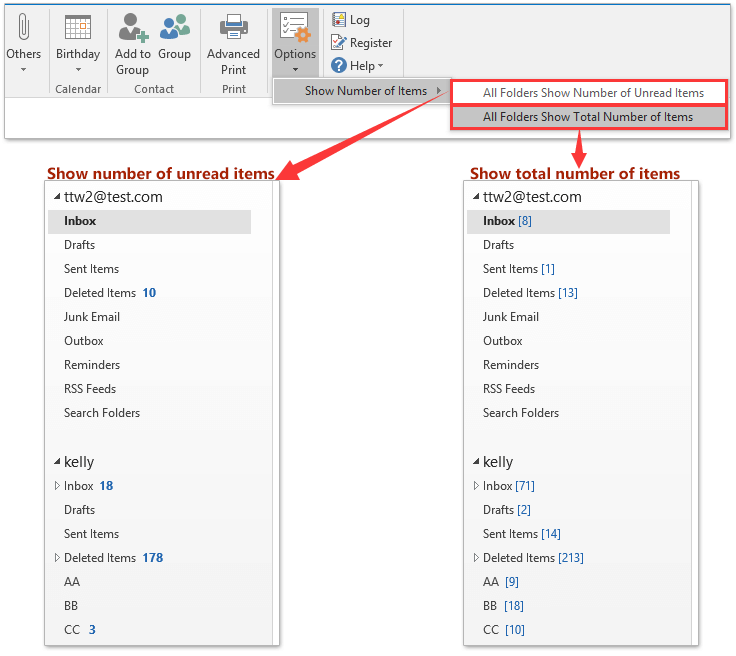Select the Group contacts icon
The image size is (736, 656).
pos(174,28)
